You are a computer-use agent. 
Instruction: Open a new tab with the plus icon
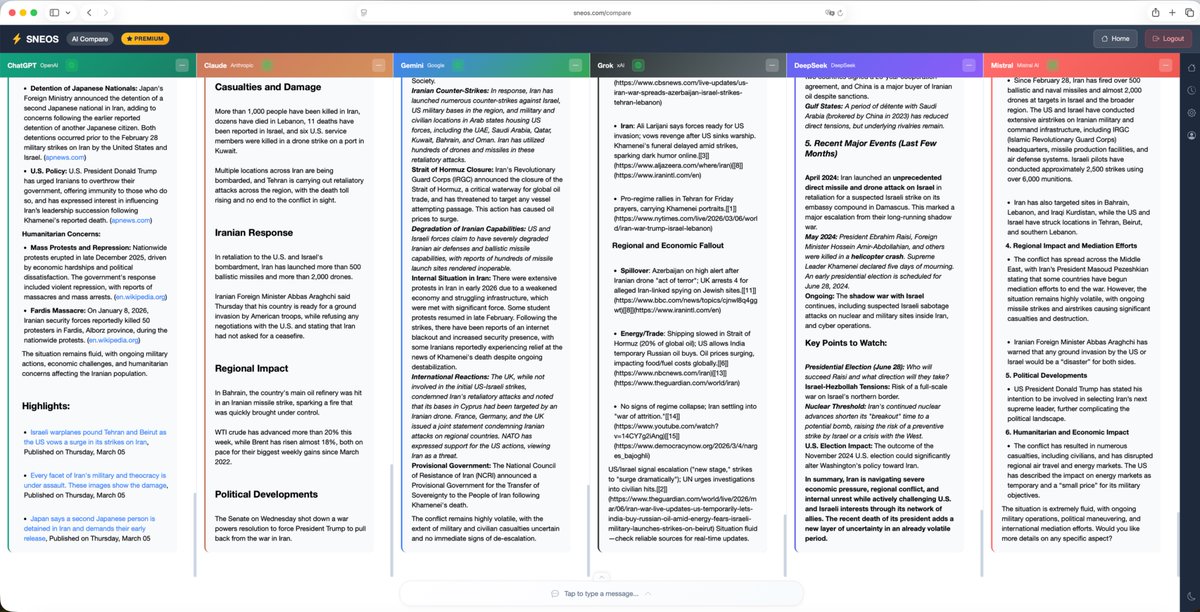[x=1170, y=12]
